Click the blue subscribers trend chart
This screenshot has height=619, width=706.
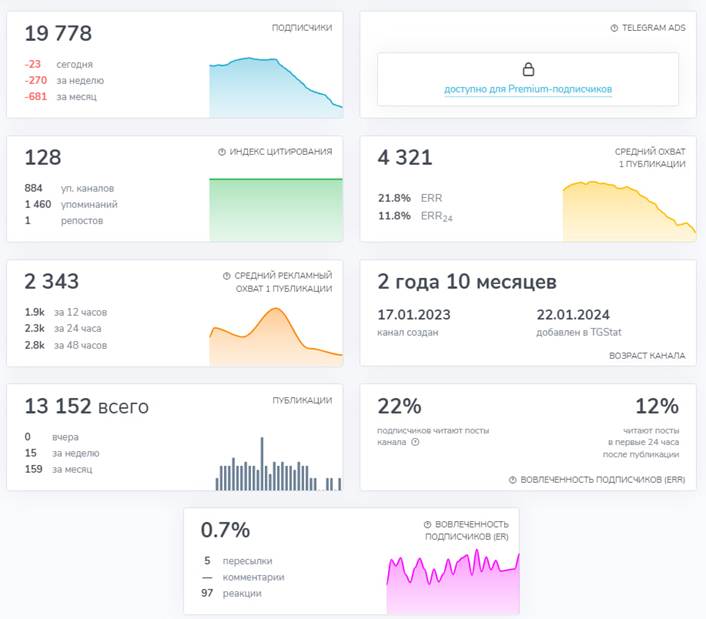coord(276,87)
